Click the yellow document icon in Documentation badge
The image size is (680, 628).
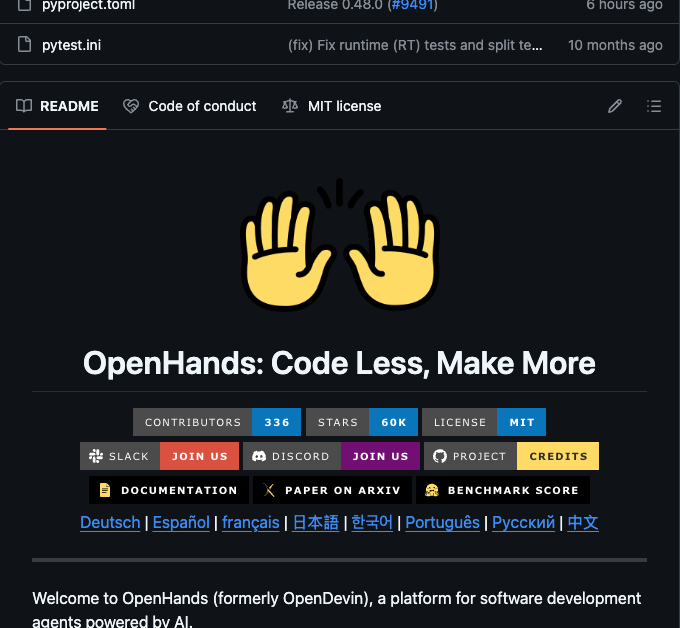(105, 490)
